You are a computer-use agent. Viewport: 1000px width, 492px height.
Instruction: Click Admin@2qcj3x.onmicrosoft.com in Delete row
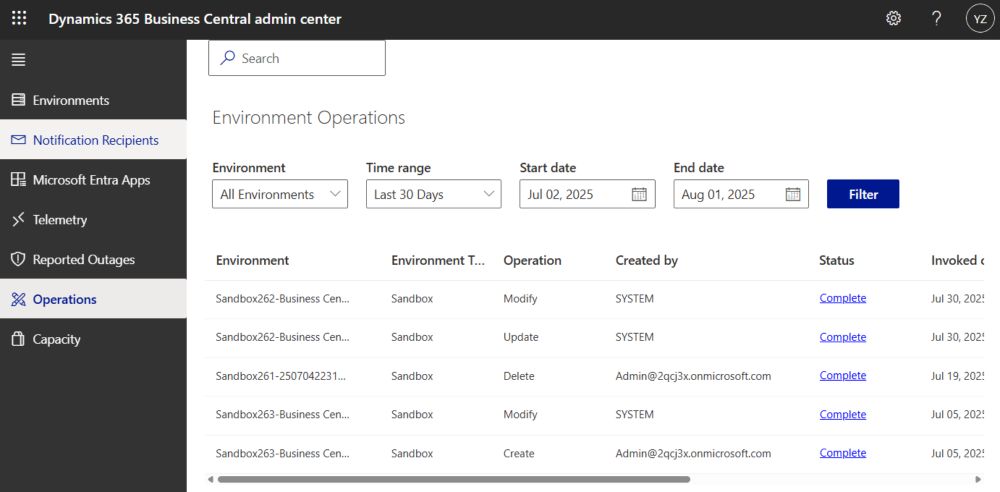click(693, 376)
